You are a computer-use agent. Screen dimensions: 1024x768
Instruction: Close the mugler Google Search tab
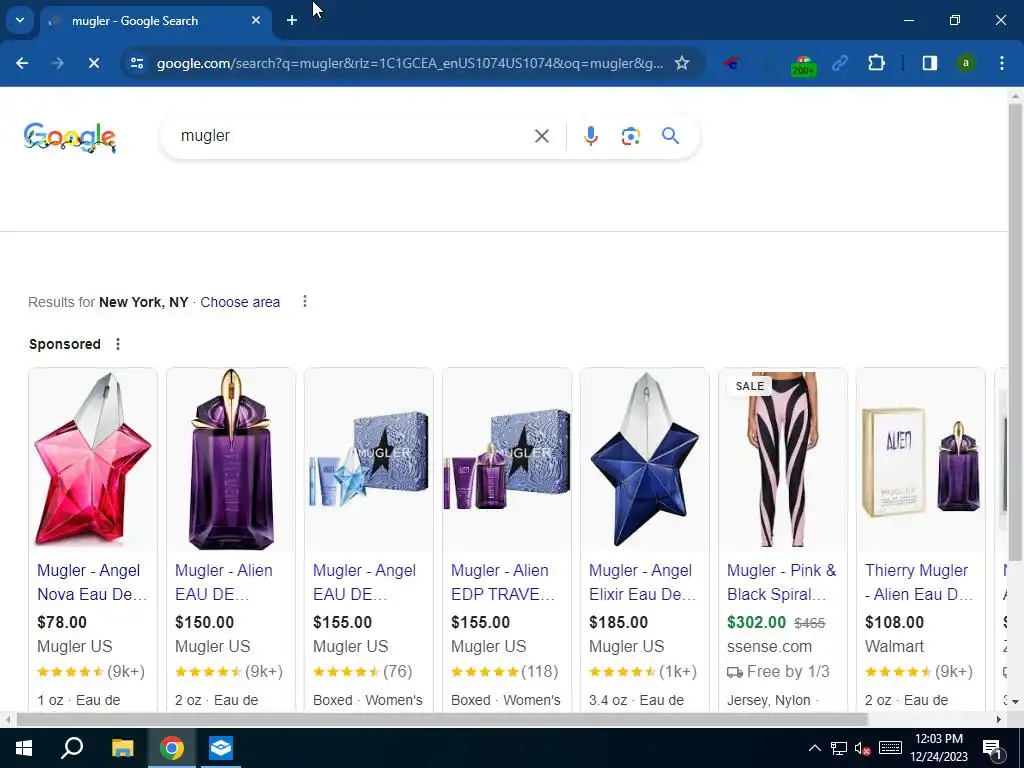pyautogui.click(x=256, y=20)
